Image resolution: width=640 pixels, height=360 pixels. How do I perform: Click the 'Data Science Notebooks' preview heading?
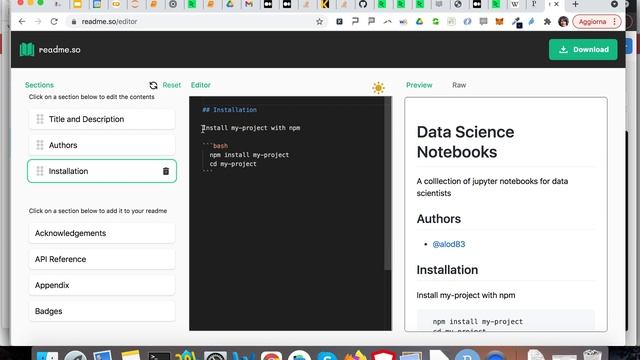click(465, 142)
